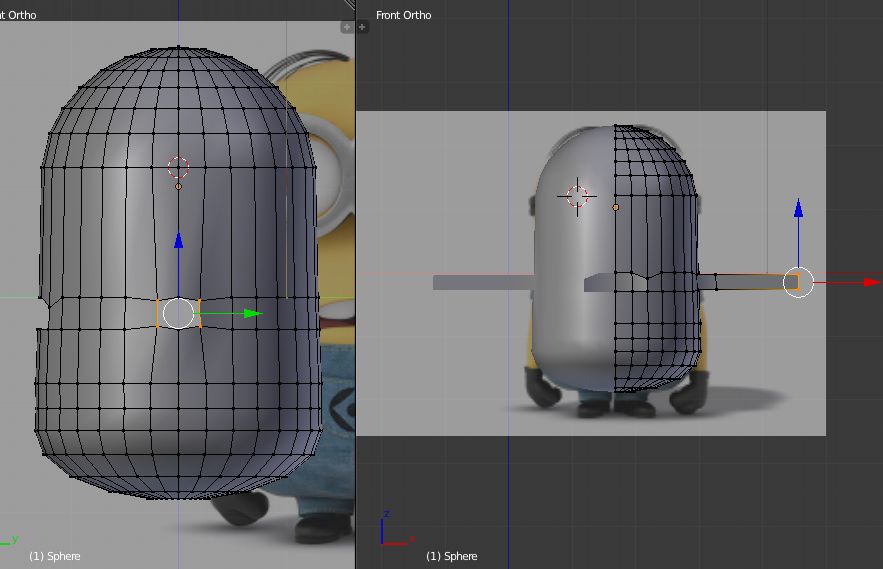The image size is (883, 569).
Task: Click '(1) Sphere' label in Front Ortho viewport
Action: 452,556
